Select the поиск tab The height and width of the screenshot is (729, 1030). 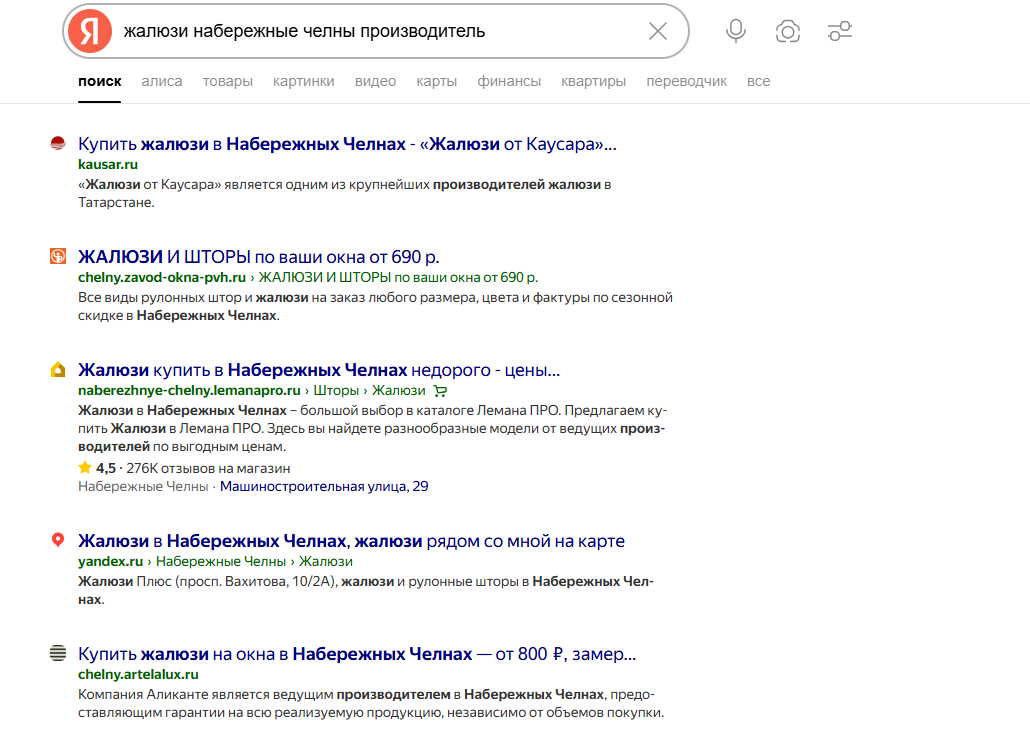tap(100, 81)
